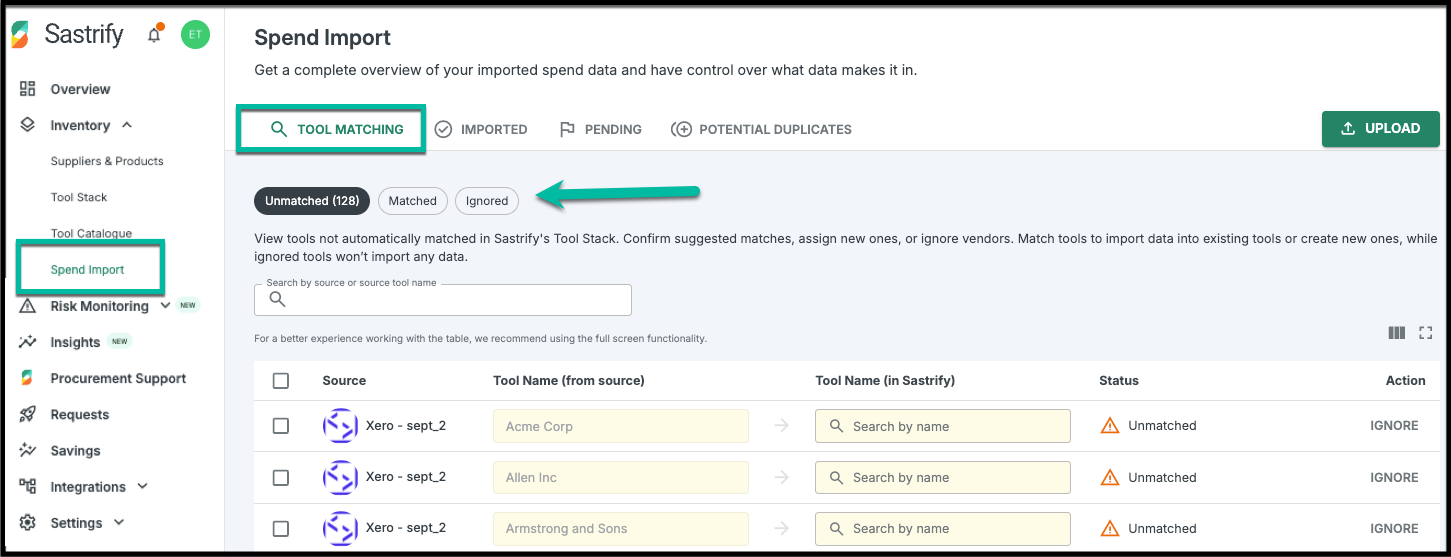Viewport: 1451px width, 557px height.
Task: Click the Upload button
Action: click(x=1380, y=129)
